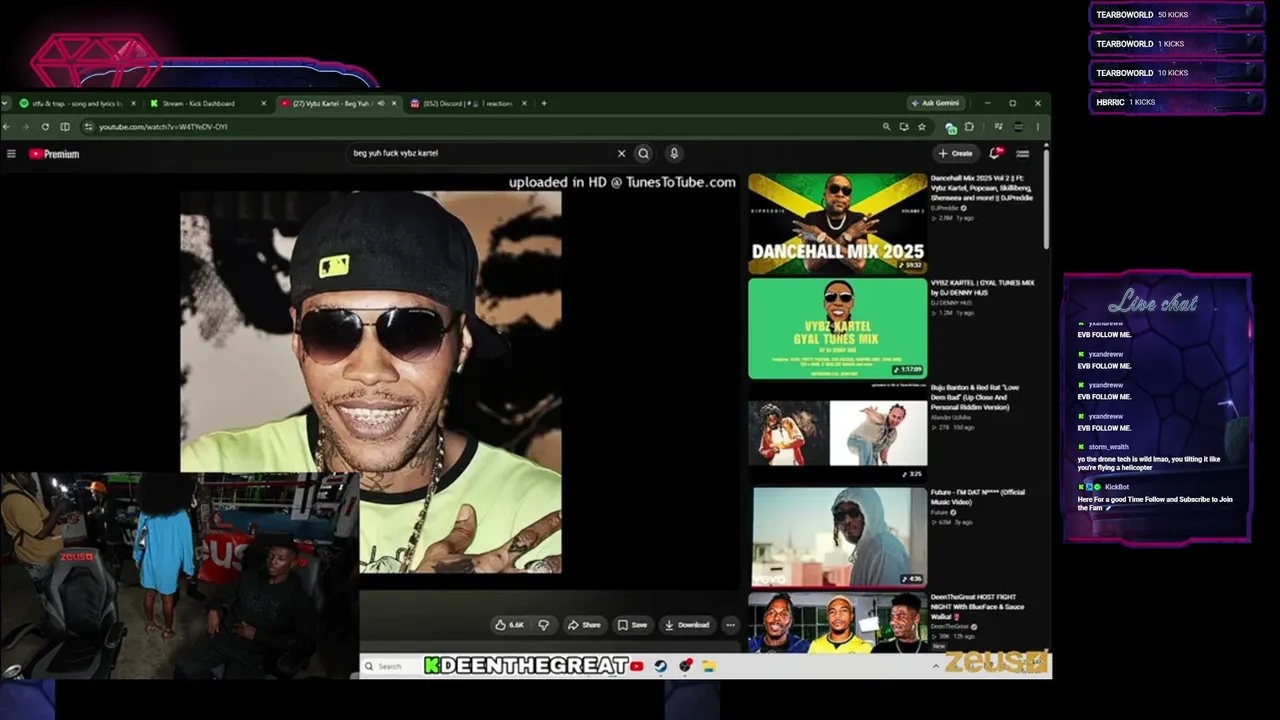Image resolution: width=1280 pixels, height=720 pixels.
Task: Open more actions ellipsis under video
Action: tap(730, 625)
